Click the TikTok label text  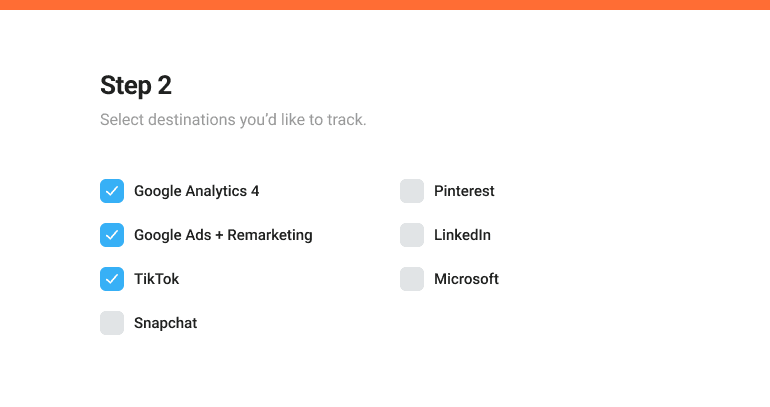[157, 279]
